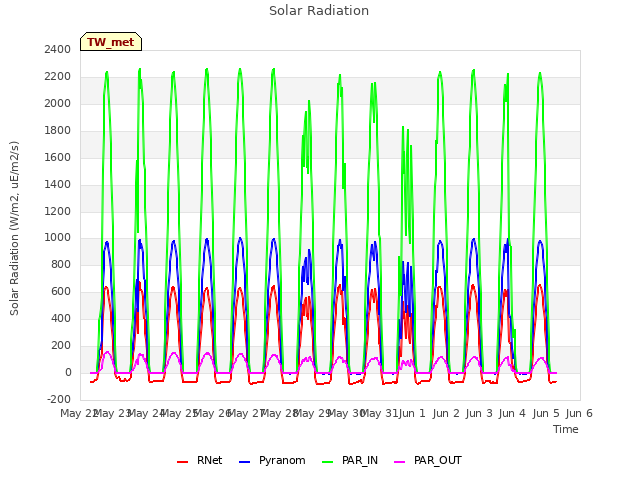This screenshot has height=480, width=640.
Task: Click the 2200 y-axis tick label
Action: [58, 77]
